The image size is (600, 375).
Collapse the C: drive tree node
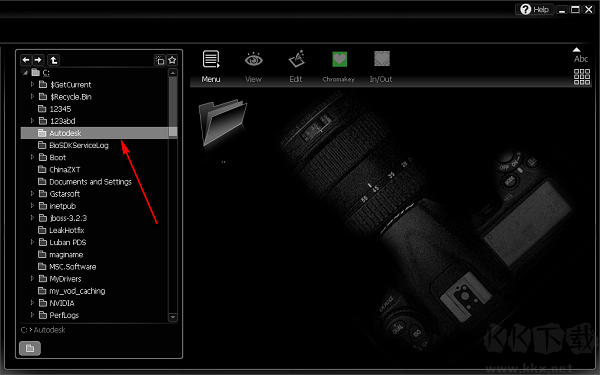25,72
